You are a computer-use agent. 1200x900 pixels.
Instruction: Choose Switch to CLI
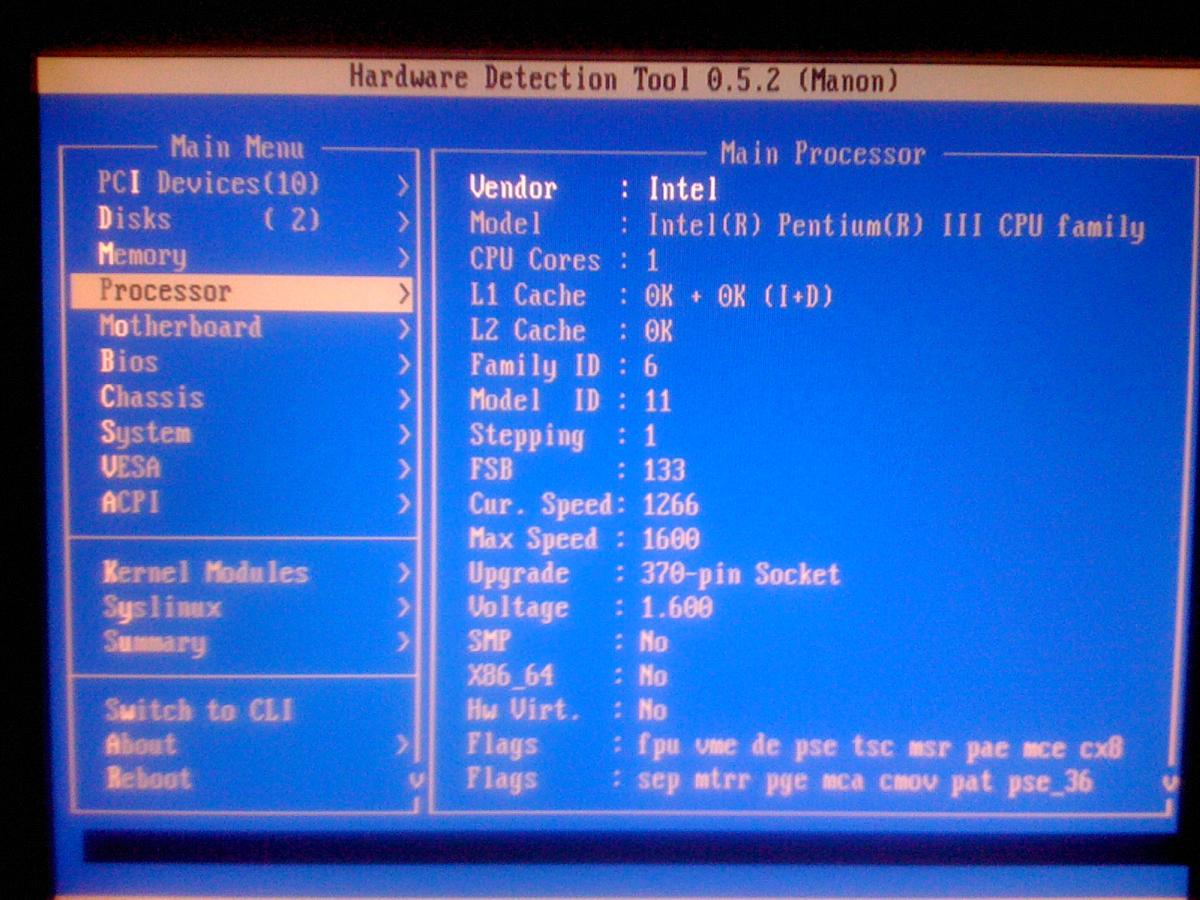[x=199, y=711]
